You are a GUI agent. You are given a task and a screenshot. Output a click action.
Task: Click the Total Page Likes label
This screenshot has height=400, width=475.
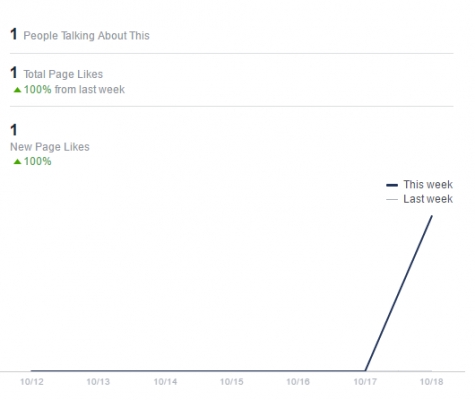(63, 74)
